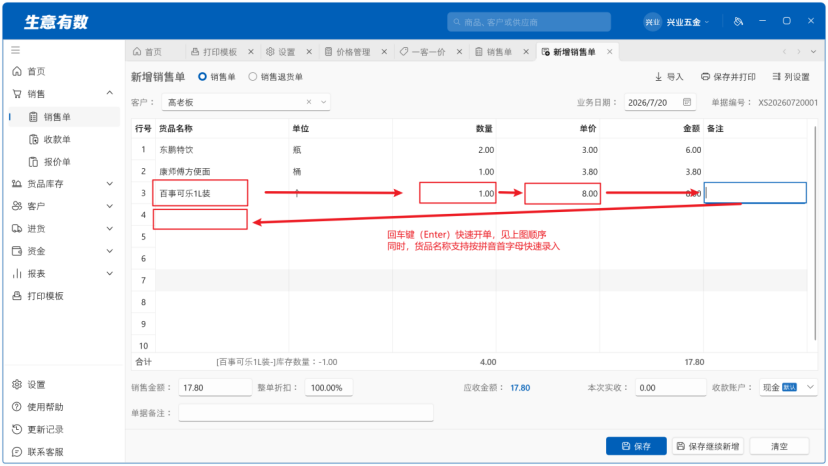
Task: Switch to the 一客一价 tab
Action: click(422, 52)
